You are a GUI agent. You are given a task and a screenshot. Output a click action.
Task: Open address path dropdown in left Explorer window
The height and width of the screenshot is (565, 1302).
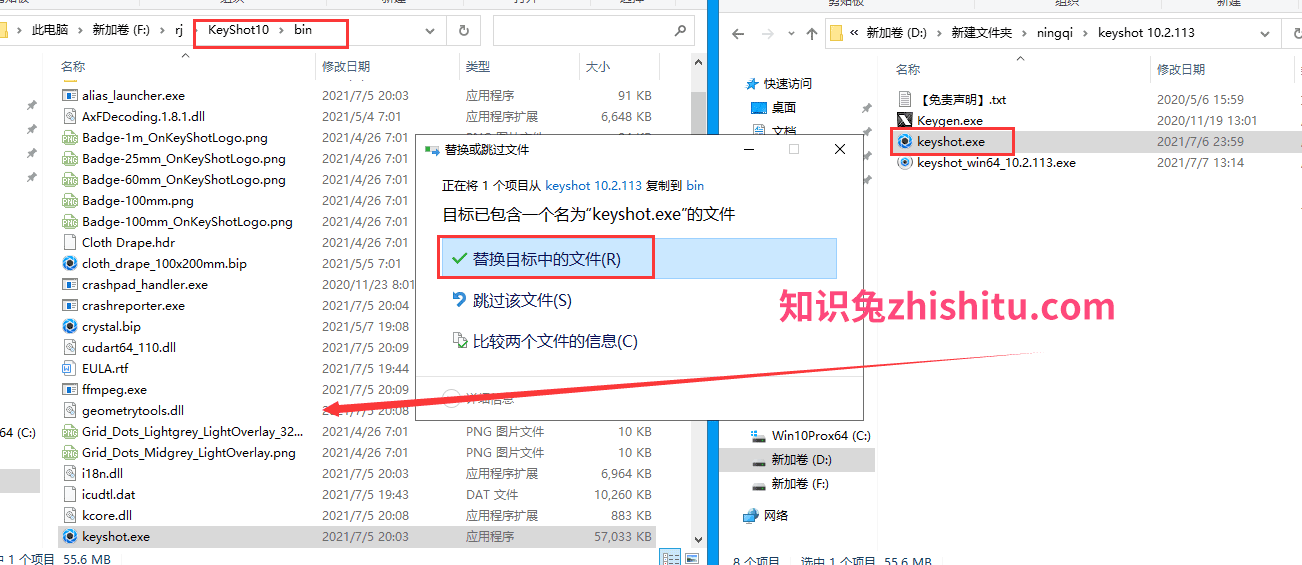pos(432,31)
